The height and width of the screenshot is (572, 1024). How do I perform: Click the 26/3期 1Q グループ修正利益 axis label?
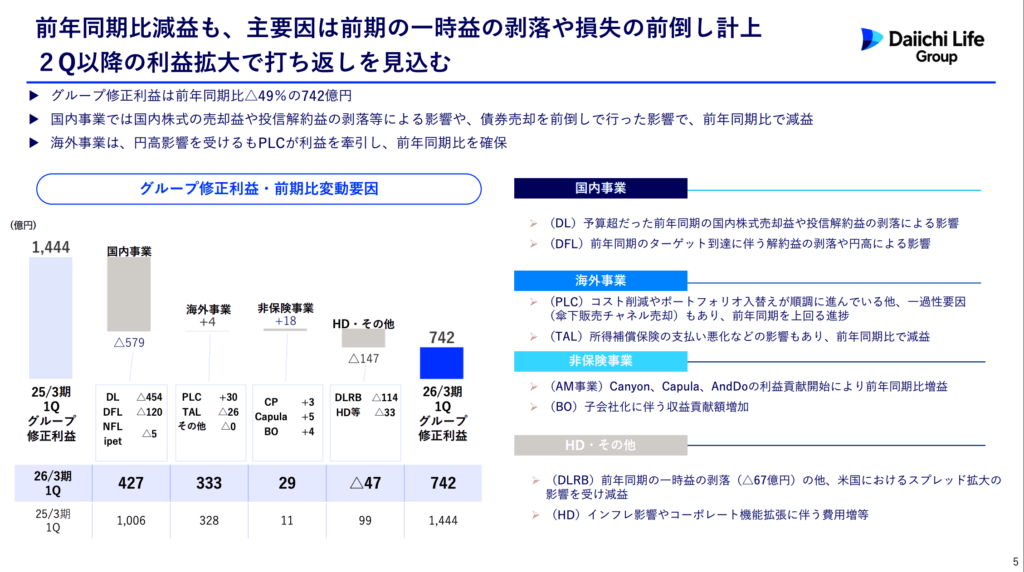click(442, 414)
